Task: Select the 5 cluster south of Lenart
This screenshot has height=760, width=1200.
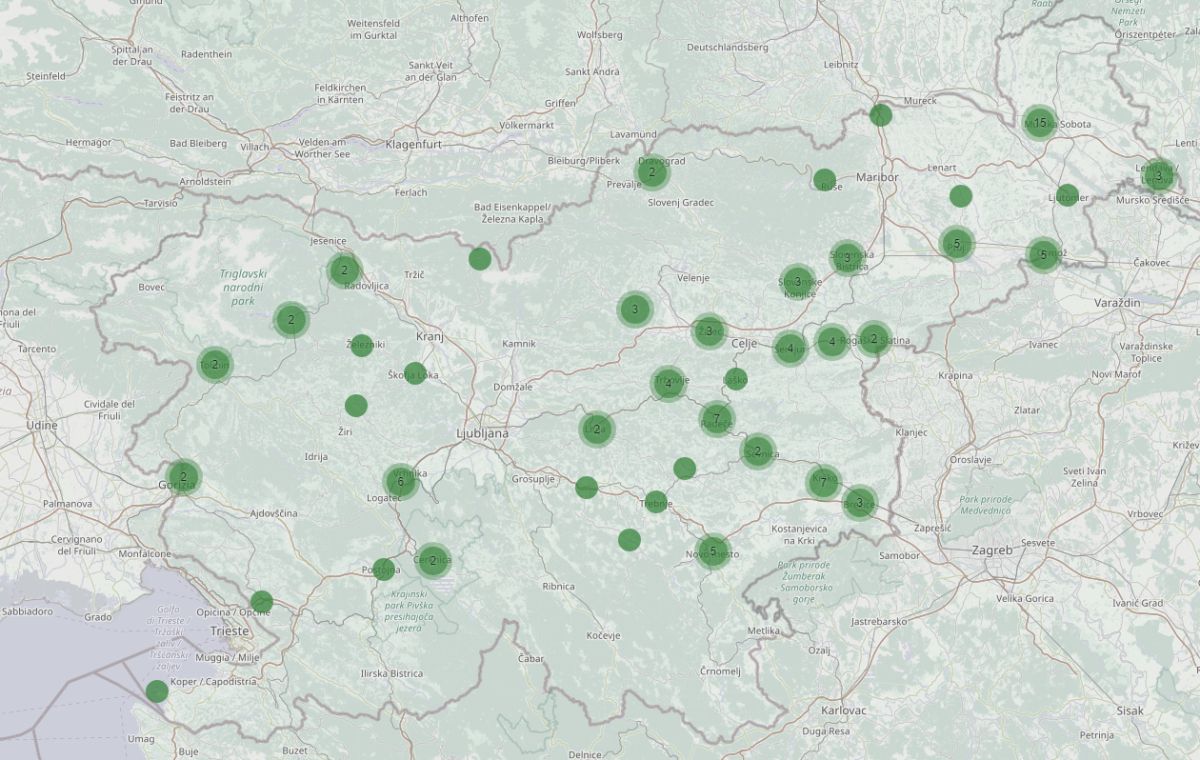Action: point(956,243)
